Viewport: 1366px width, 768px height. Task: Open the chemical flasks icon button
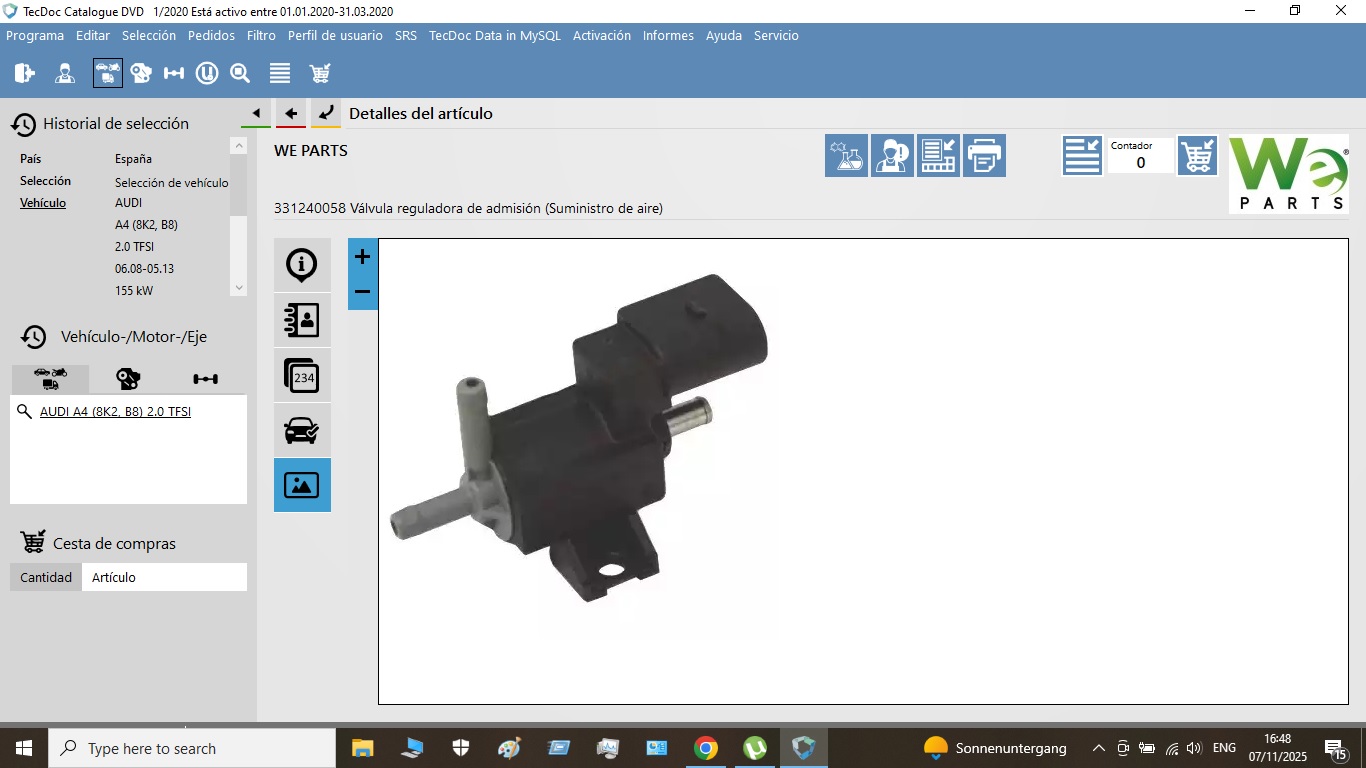coord(846,156)
